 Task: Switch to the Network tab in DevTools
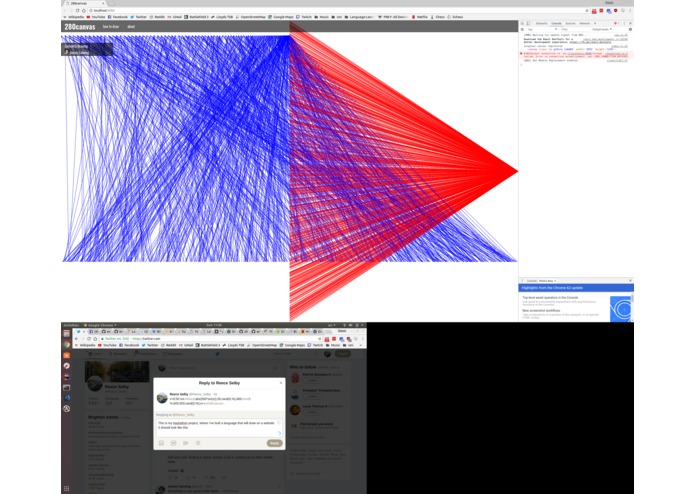click(585, 23)
